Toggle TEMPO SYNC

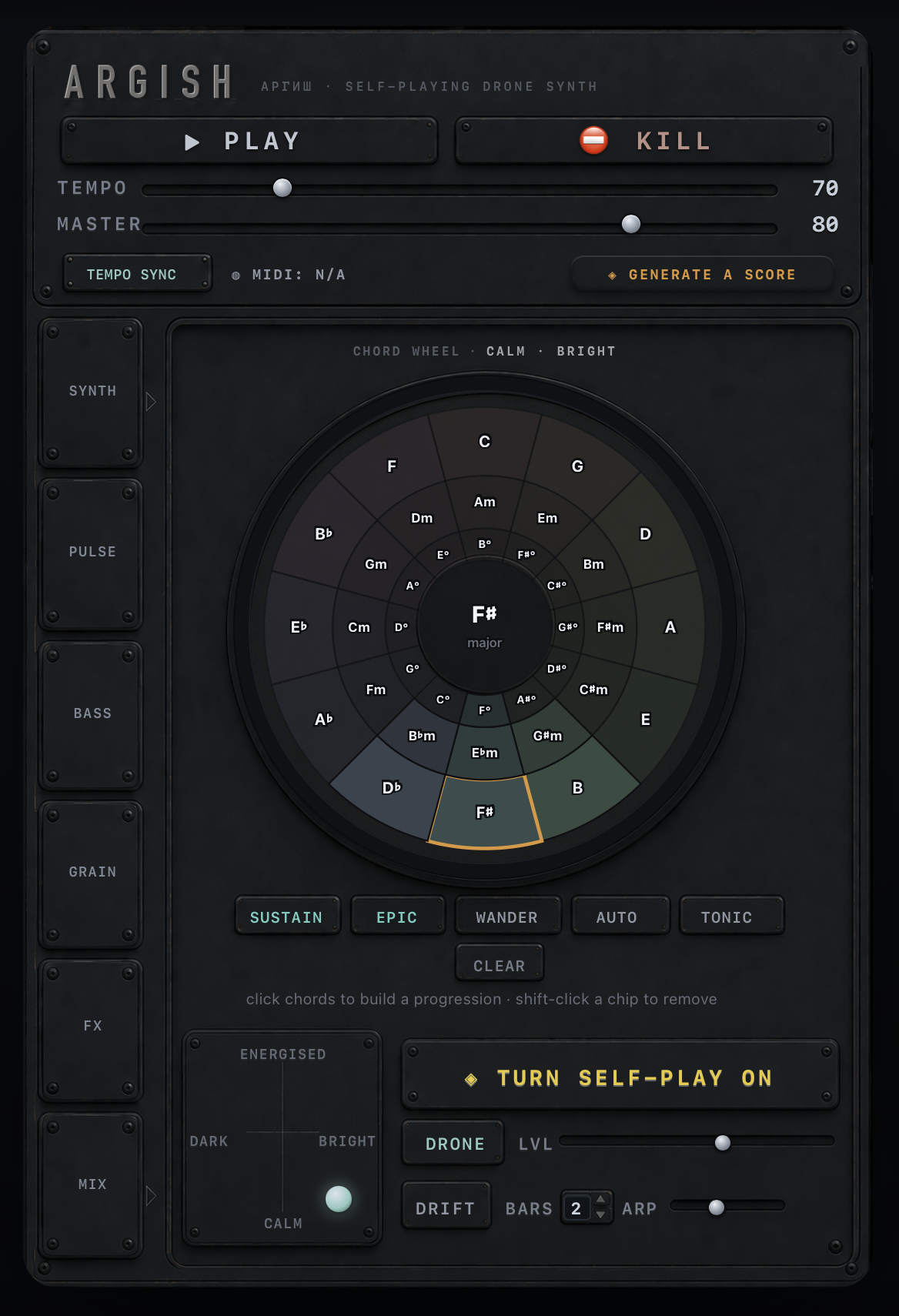(137, 274)
